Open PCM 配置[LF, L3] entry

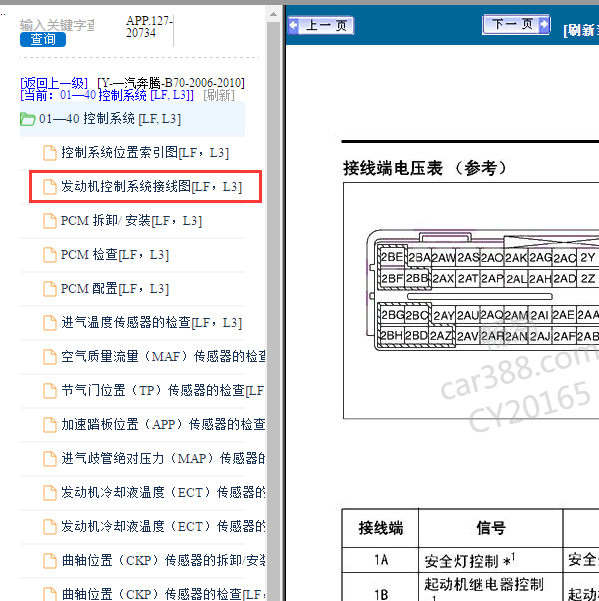pos(115,289)
